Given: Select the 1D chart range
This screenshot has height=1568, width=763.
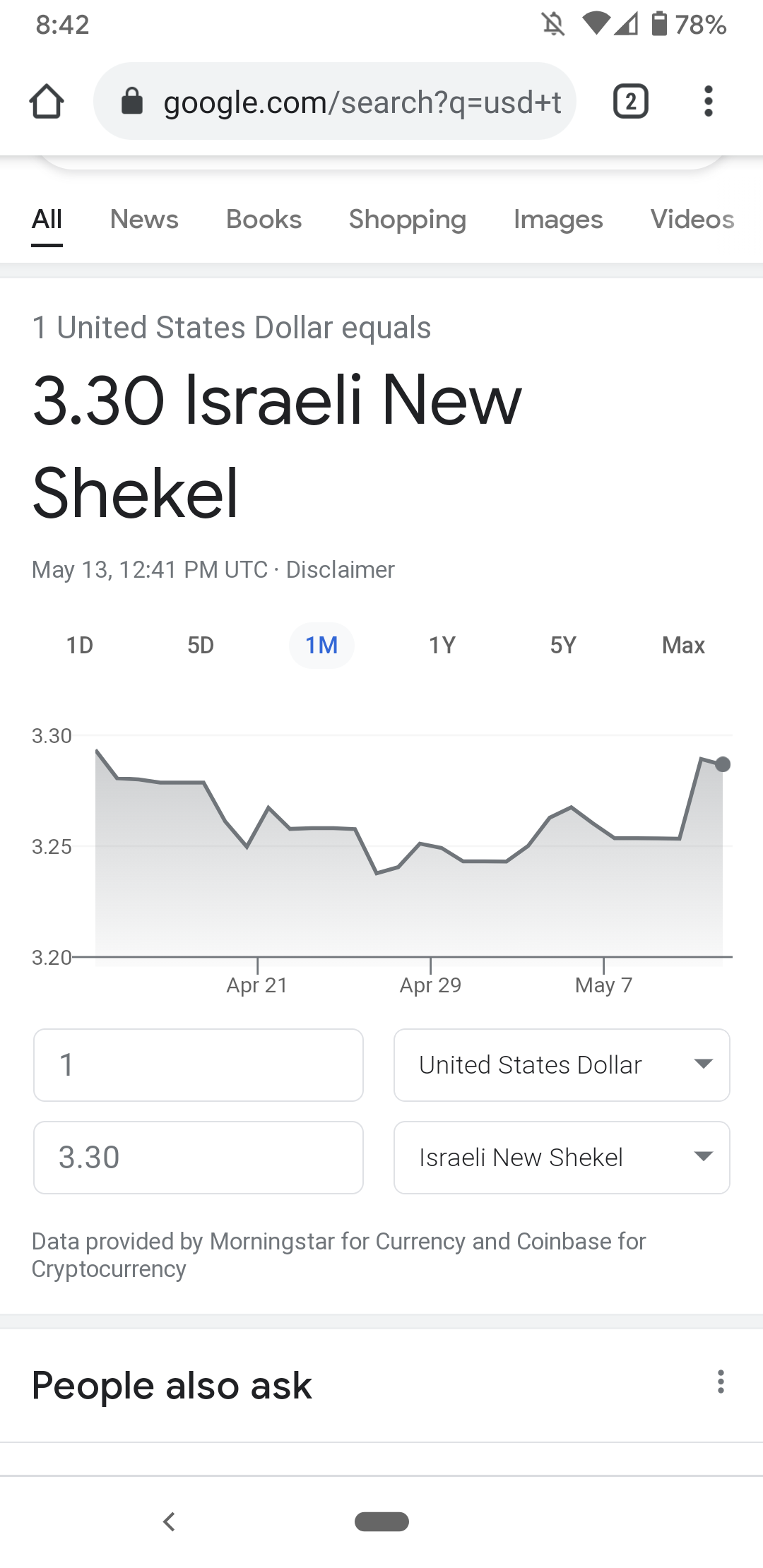Looking at the screenshot, I should pos(80,646).
